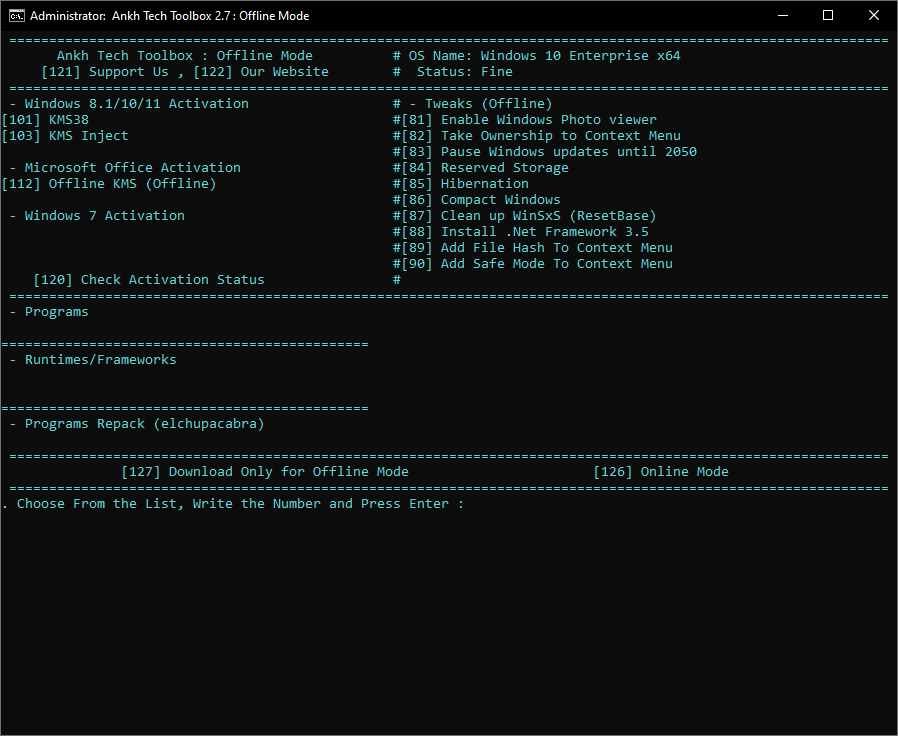Screen dimensions: 898x736
Task: Click the '[126] Online Mode' option
Action: point(661,472)
